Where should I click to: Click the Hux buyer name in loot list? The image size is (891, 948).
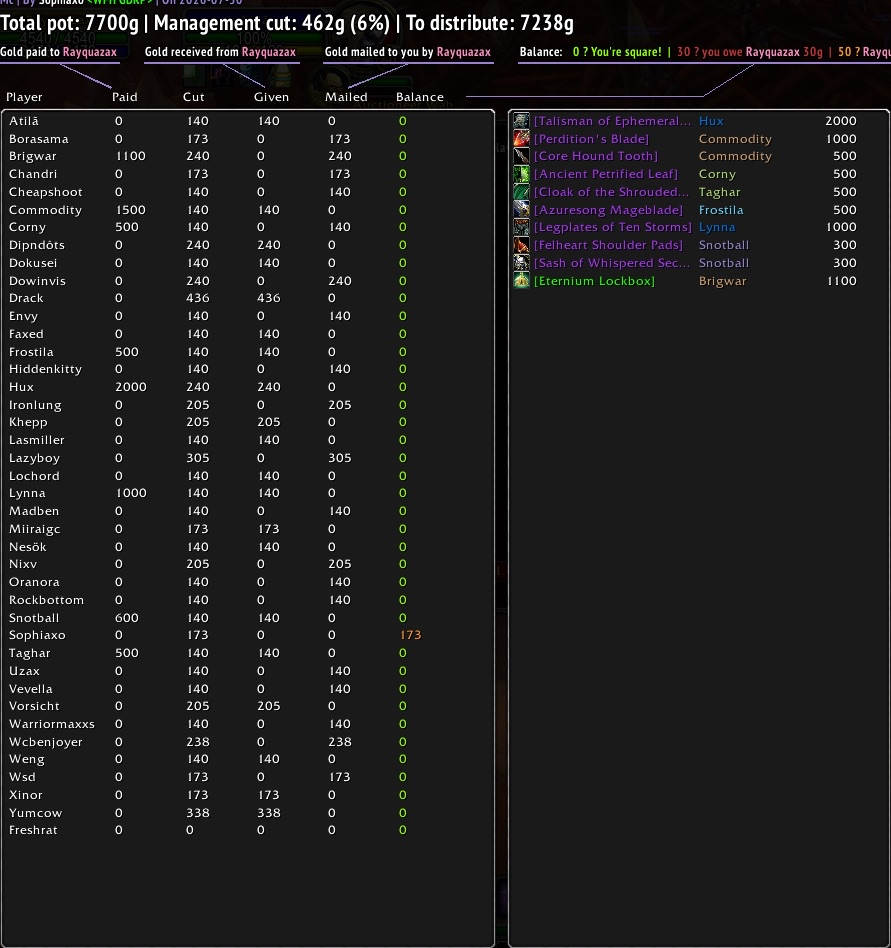(711, 121)
